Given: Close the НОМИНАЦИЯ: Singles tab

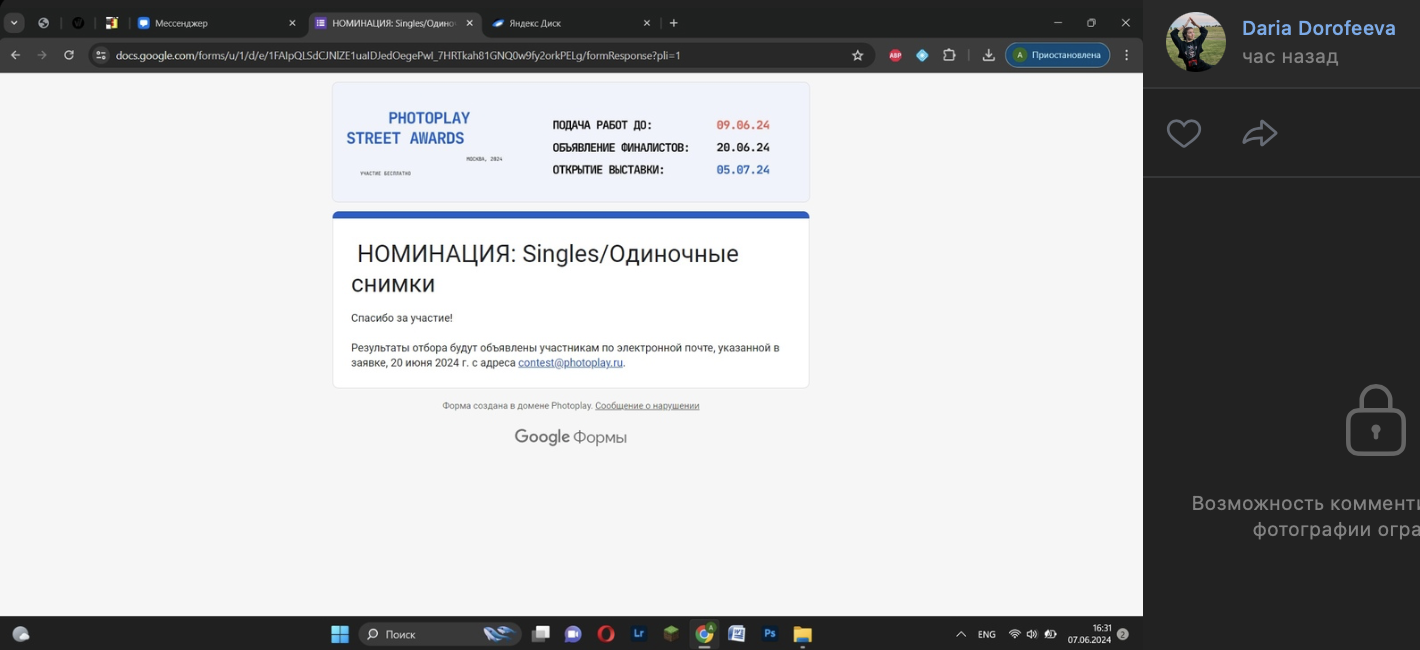Looking at the screenshot, I should click(469, 23).
